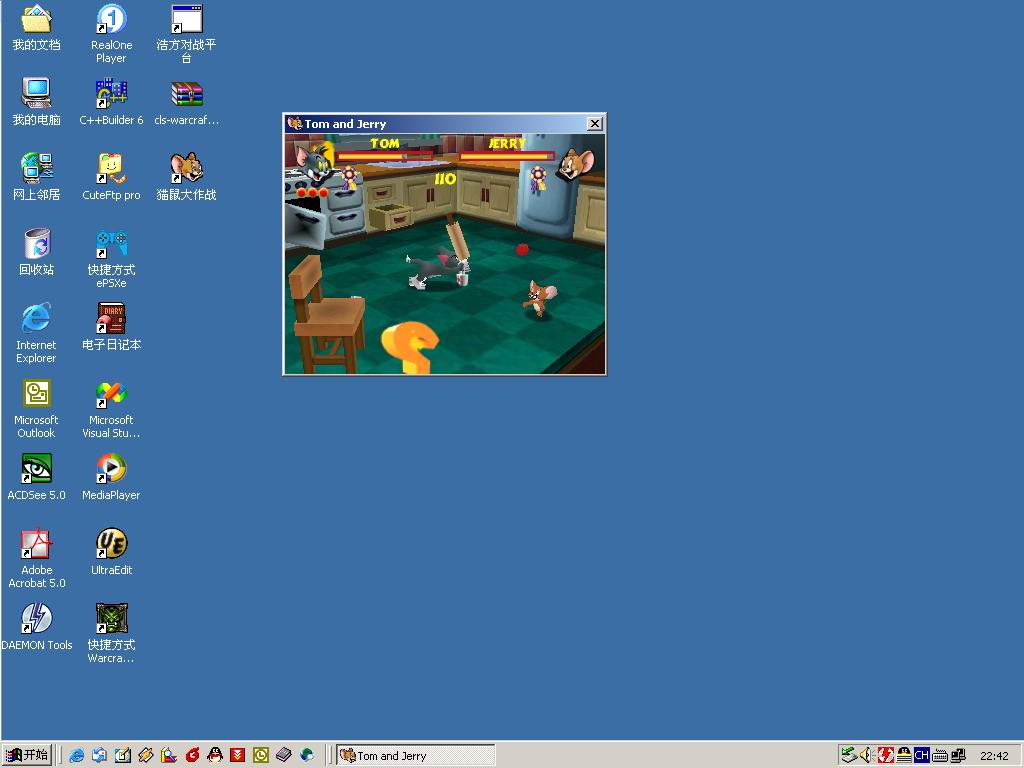Click the red-and-white tray icon beside the speaker
The image size is (1024, 768).
pyautogui.click(x=886, y=755)
